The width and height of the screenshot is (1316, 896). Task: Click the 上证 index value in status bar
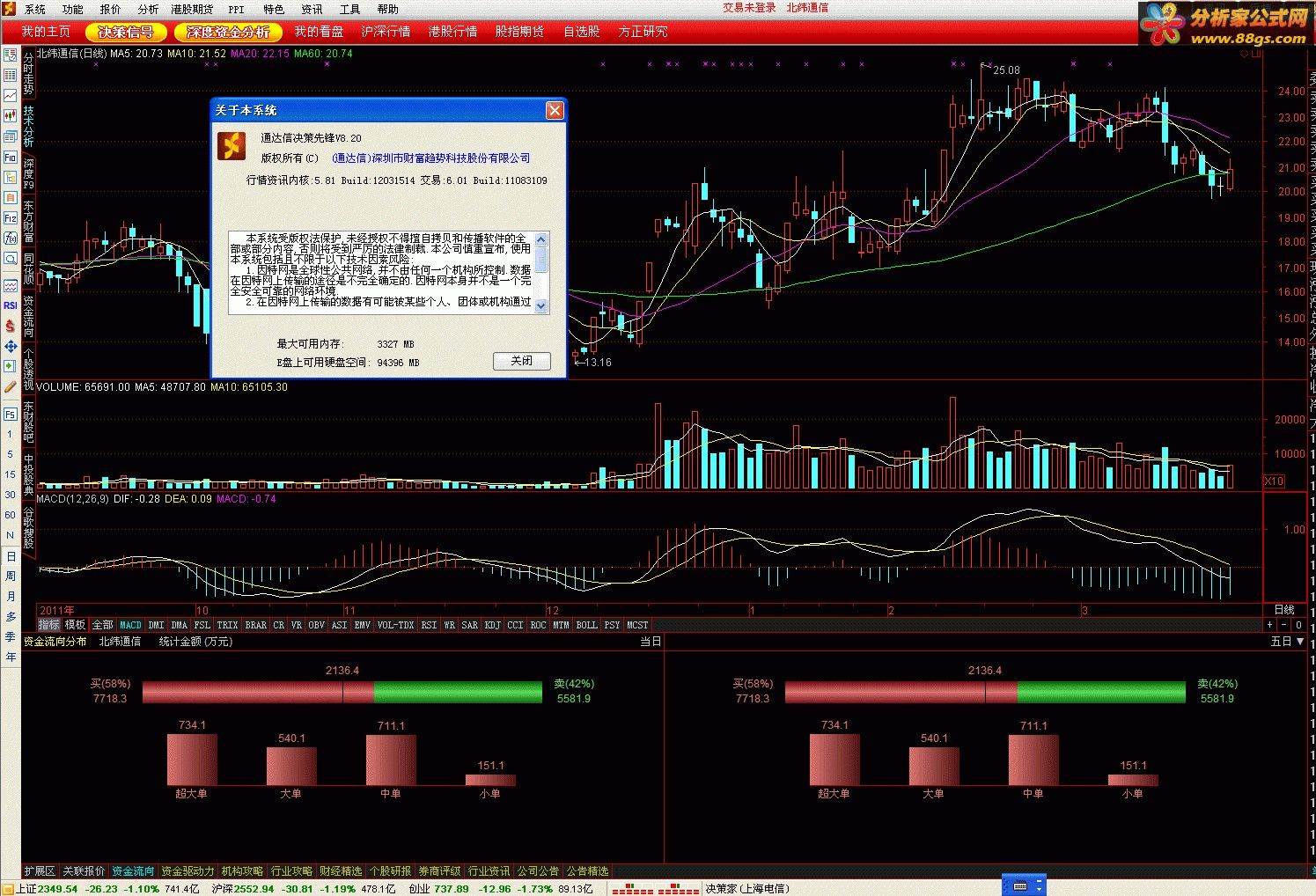(x=57, y=889)
